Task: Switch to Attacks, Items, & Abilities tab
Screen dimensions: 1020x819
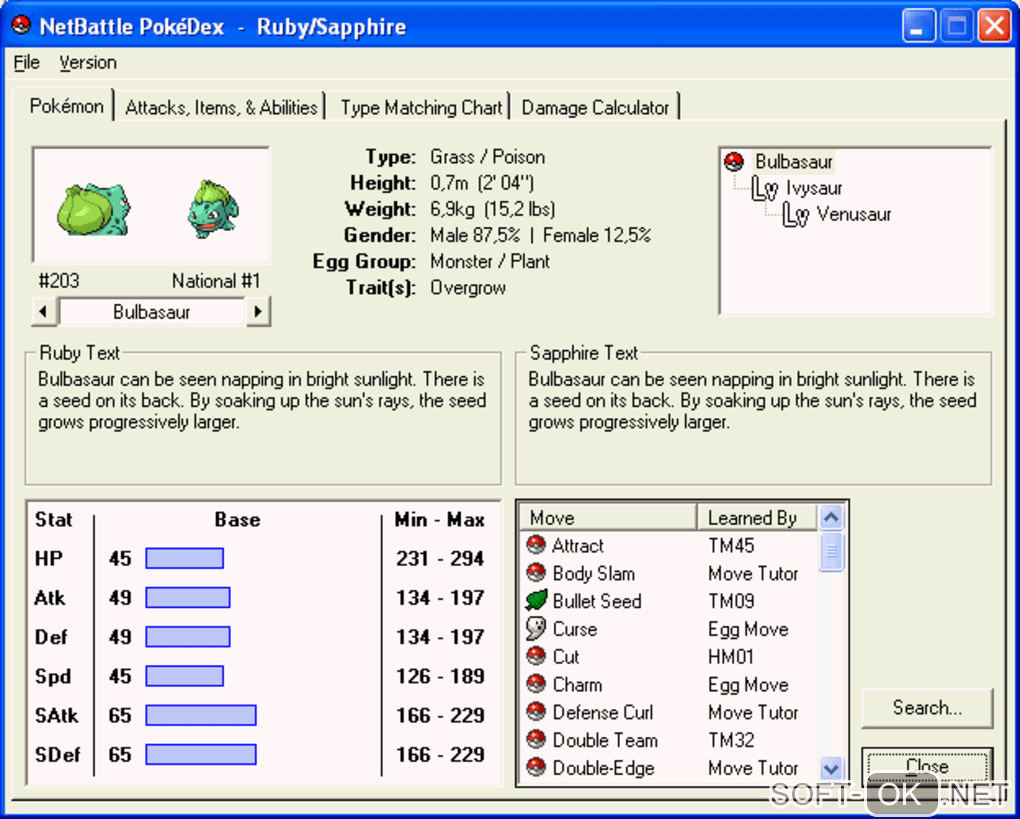Action: pos(221,107)
